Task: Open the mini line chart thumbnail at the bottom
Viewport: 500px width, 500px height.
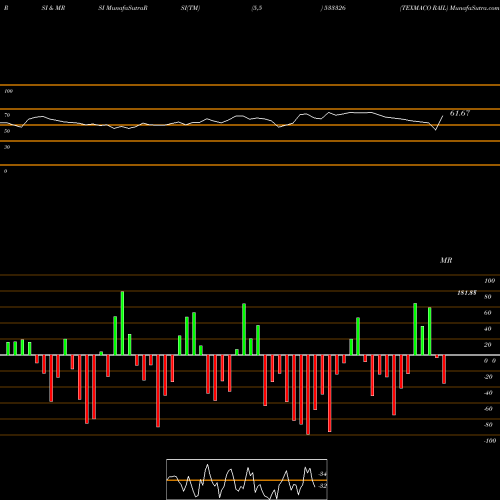Action: coord(247,479)
